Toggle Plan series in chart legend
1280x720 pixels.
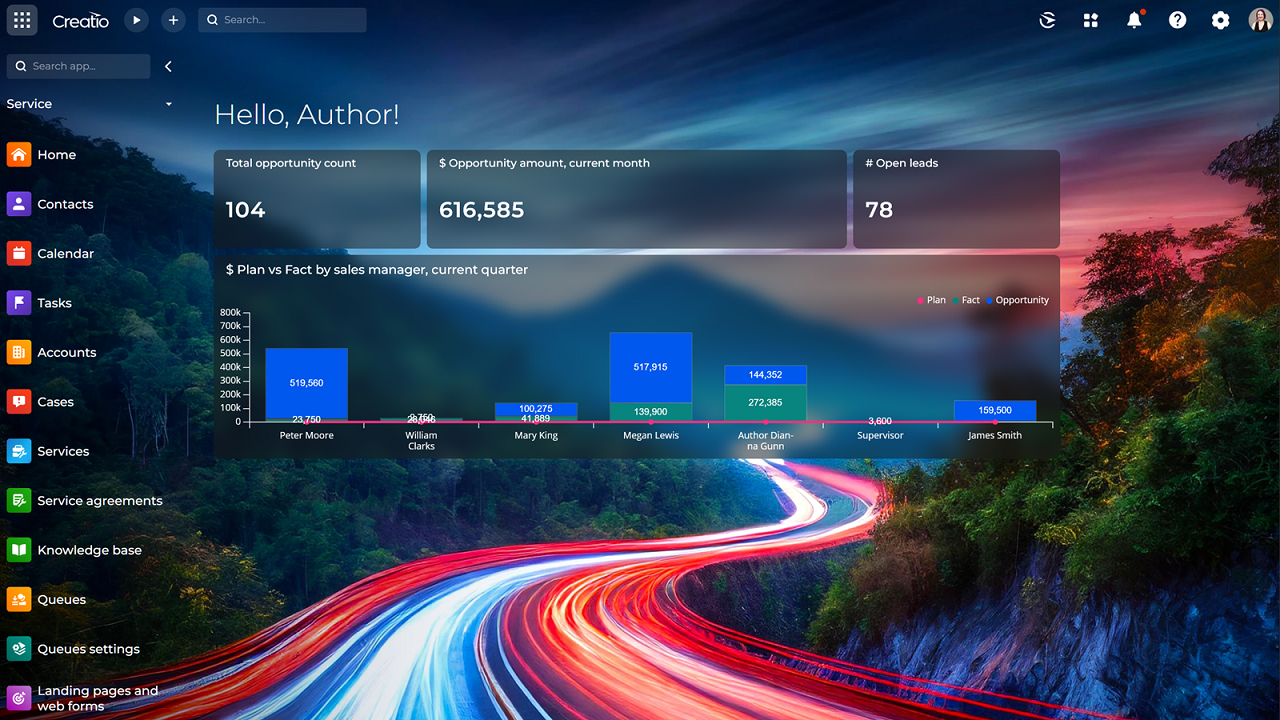pos(931,300)
